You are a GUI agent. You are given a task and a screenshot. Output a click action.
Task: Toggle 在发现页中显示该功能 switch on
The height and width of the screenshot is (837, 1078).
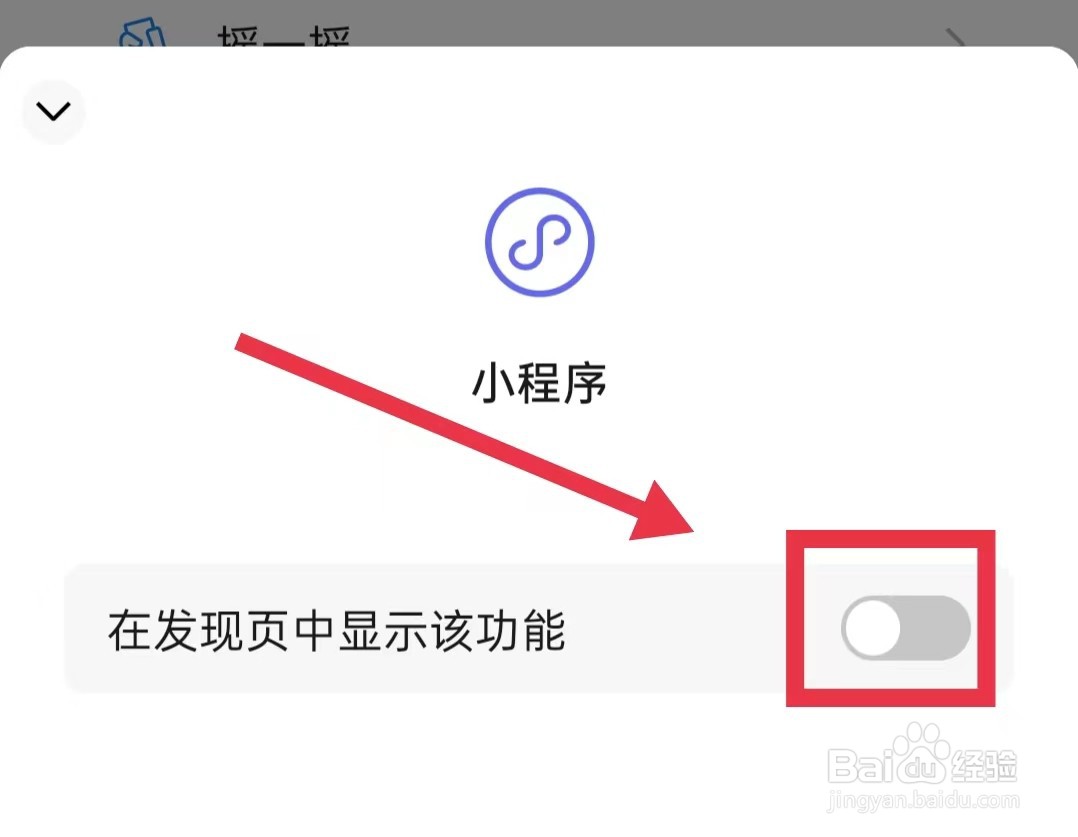905,629
